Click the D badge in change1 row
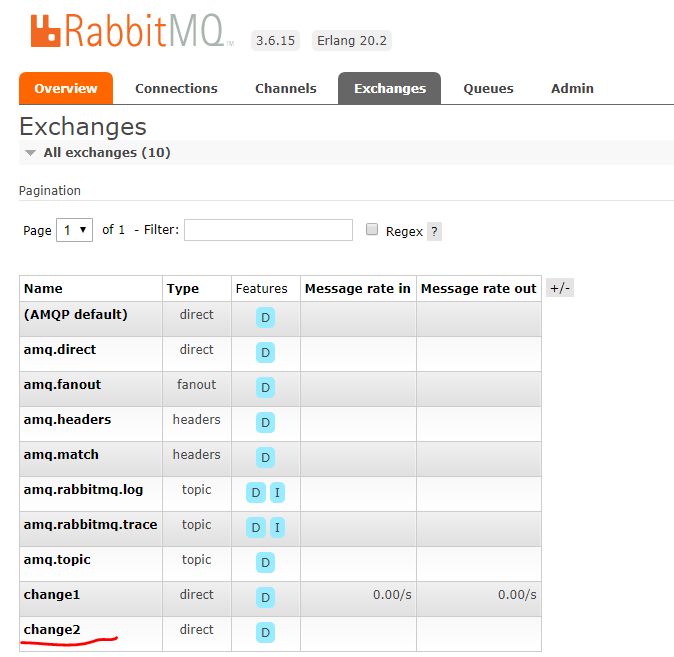 [265, 598]
